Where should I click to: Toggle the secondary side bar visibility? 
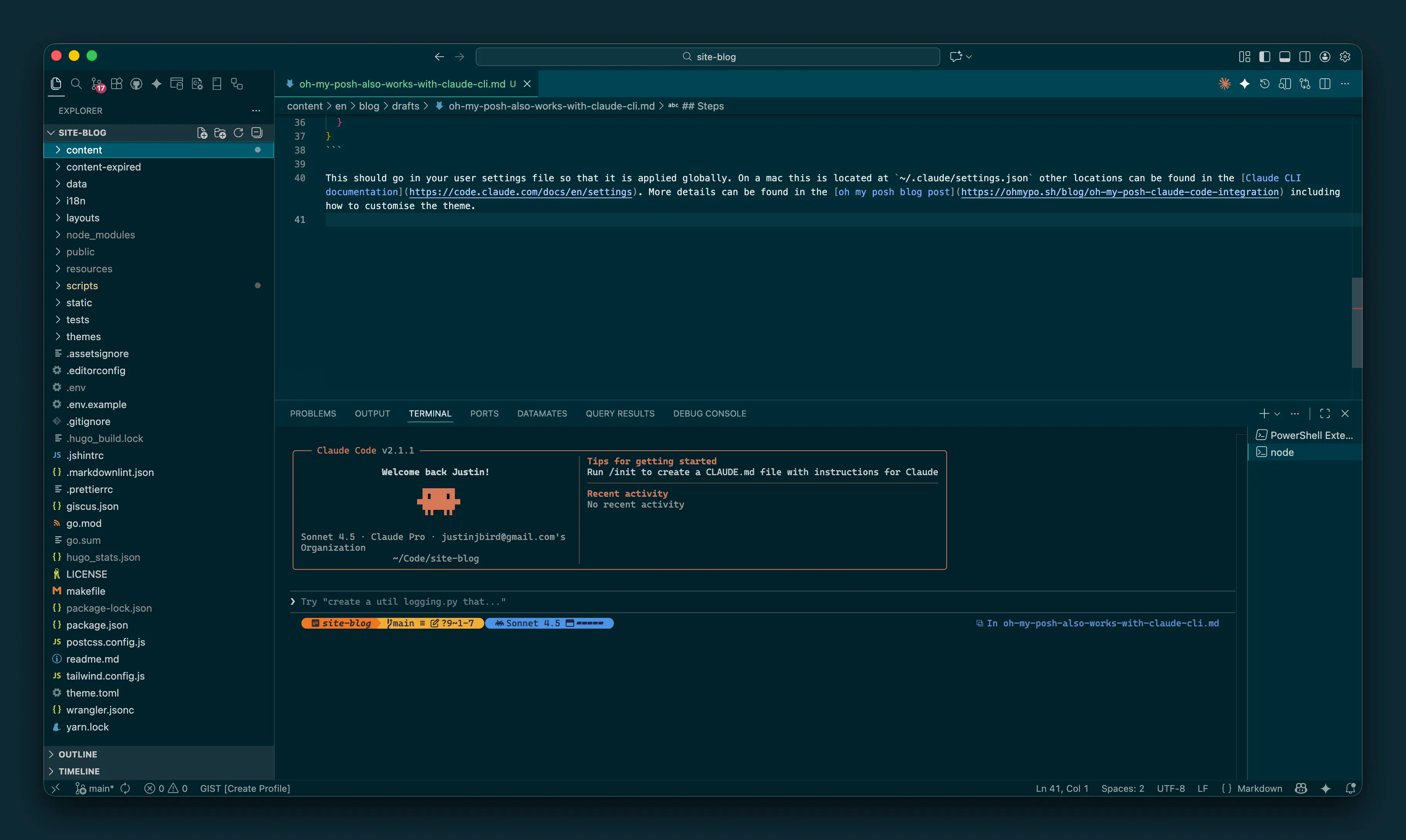[x=1305, y=57]
